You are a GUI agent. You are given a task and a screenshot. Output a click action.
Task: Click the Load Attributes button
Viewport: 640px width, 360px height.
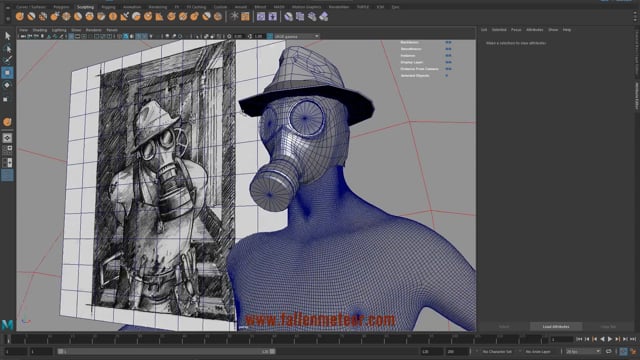pyautogui.click(x=556, y=327)
